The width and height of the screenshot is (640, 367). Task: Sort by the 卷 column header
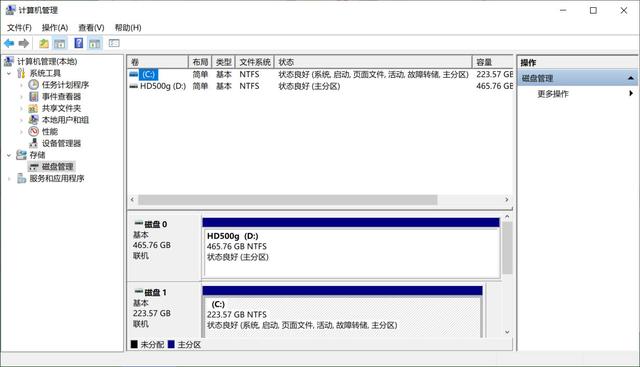coord(158,62)
